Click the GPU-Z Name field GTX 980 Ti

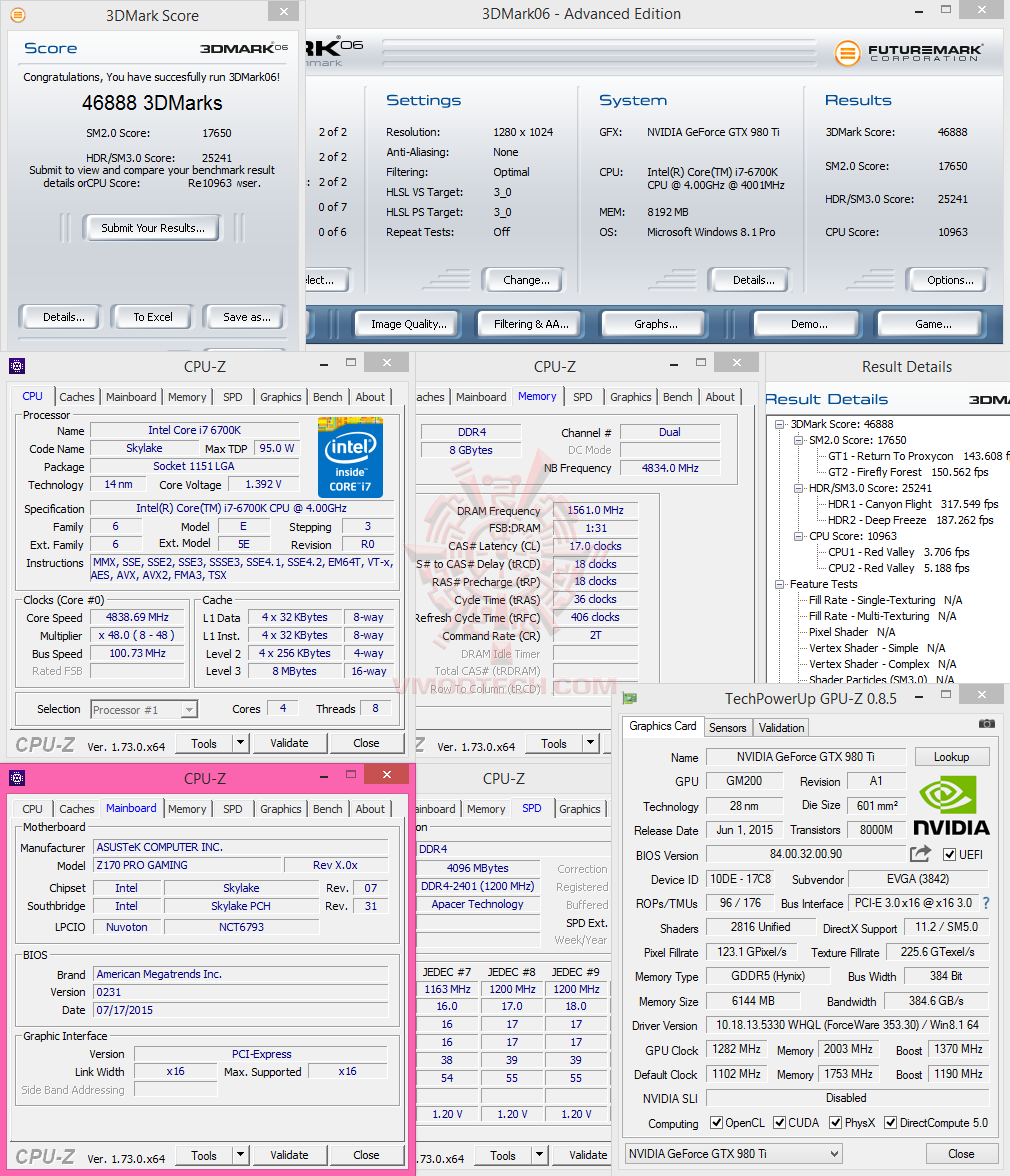pyautogui.click(x=805, y=757)
